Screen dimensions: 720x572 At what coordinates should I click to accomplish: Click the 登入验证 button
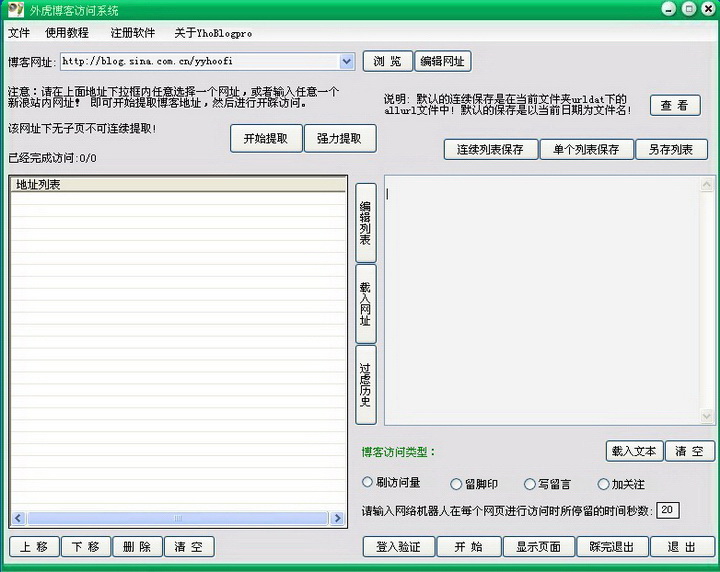pos(399,547)
